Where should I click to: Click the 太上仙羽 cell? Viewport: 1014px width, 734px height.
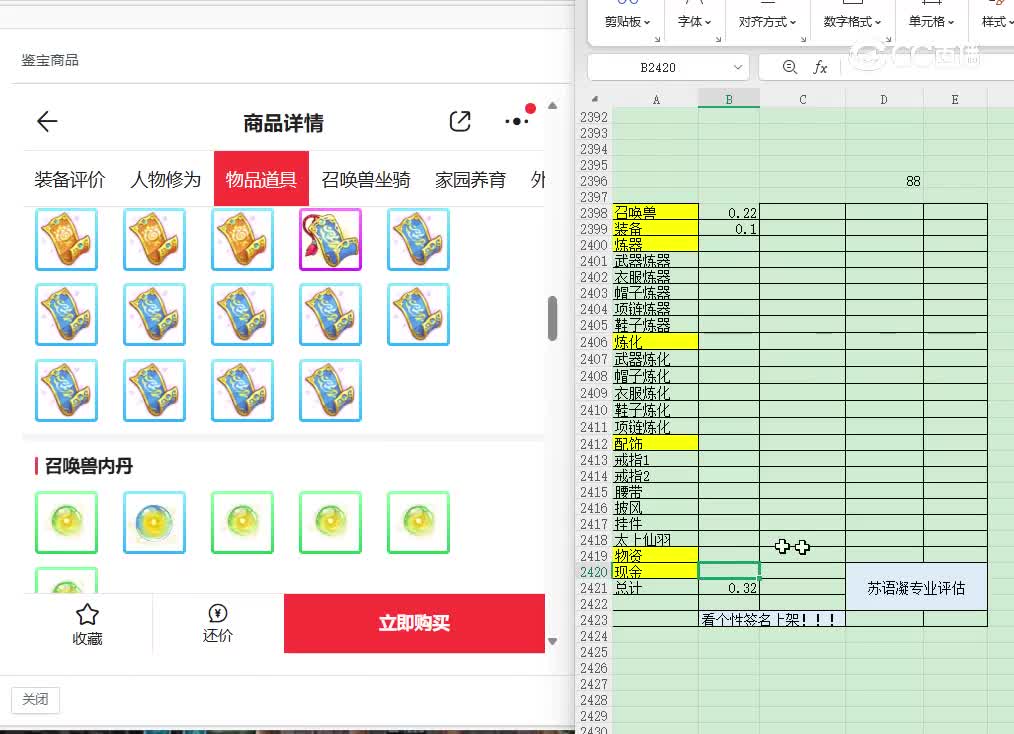coord(656,539)
